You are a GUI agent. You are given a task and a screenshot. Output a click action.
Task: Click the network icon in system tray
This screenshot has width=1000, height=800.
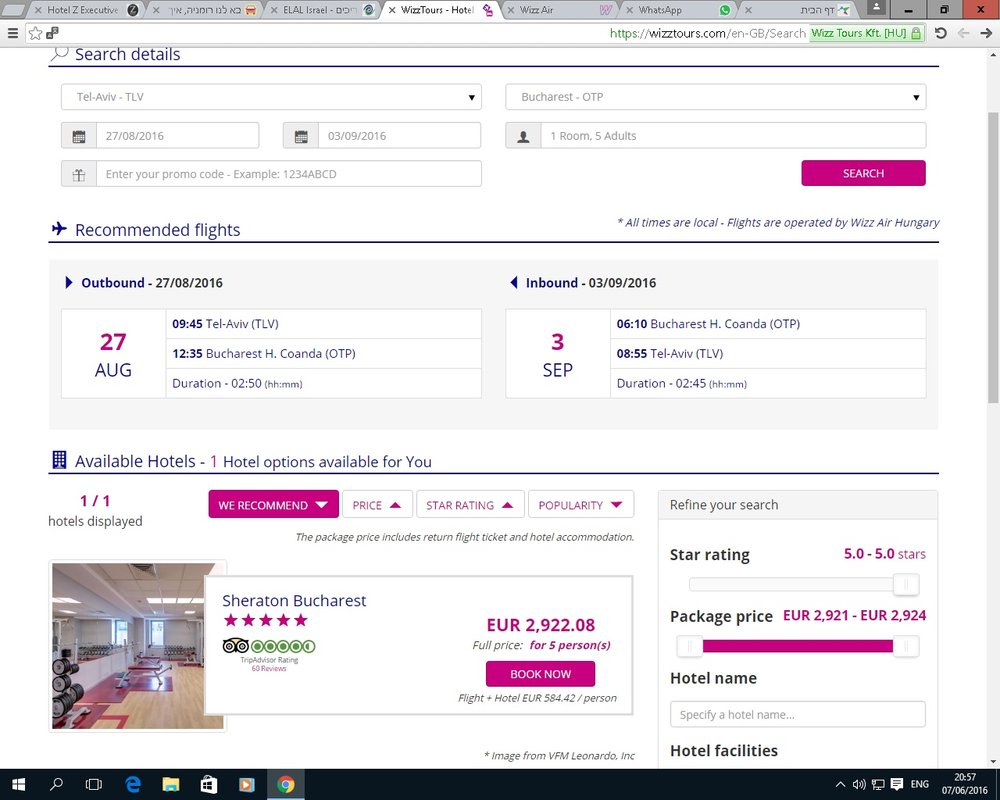(878, 784)
